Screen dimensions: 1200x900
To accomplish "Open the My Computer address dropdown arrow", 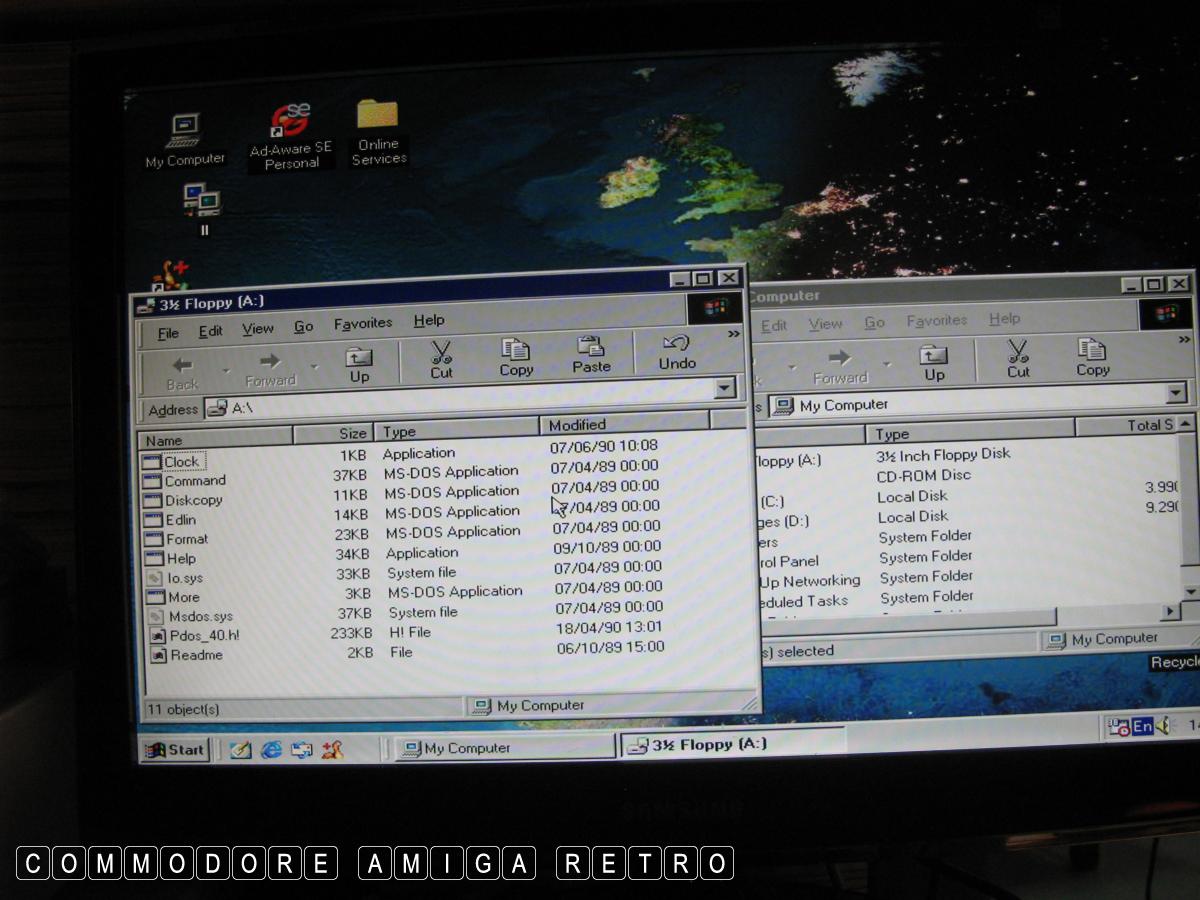I will tap(1176, 393).
